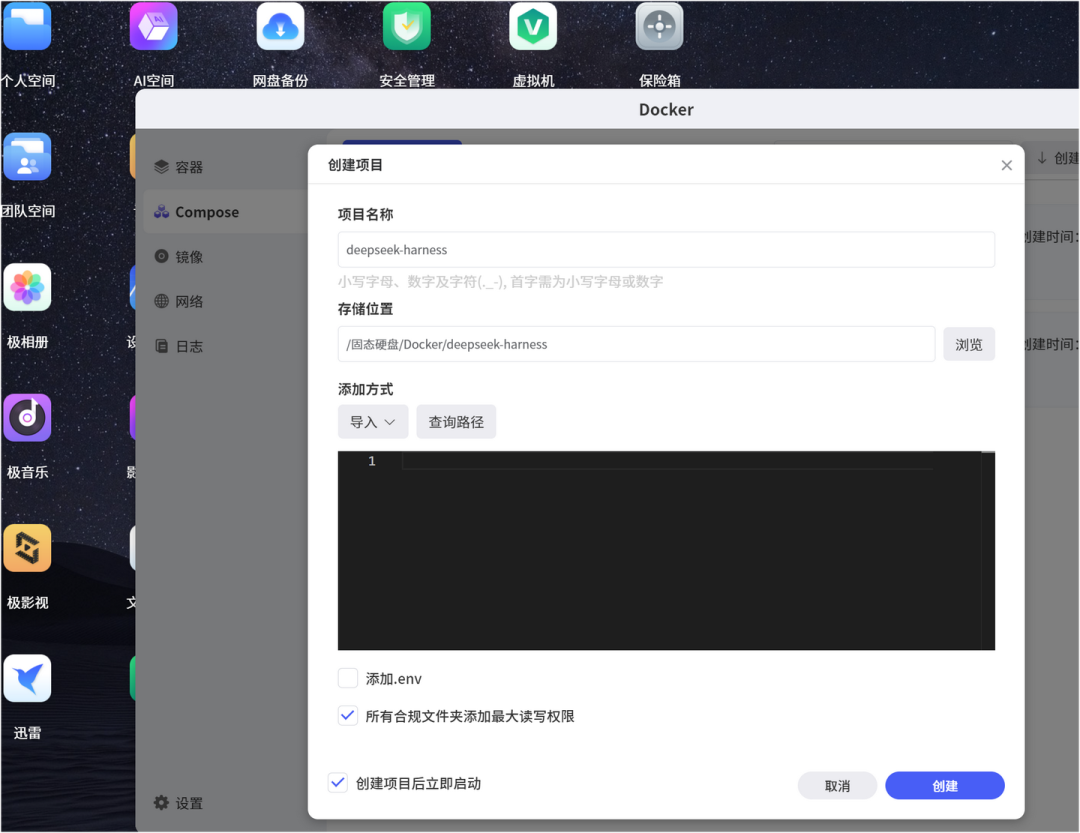Open the 保险箱 safe icon

pyautogui.click(x=660, y=28)
